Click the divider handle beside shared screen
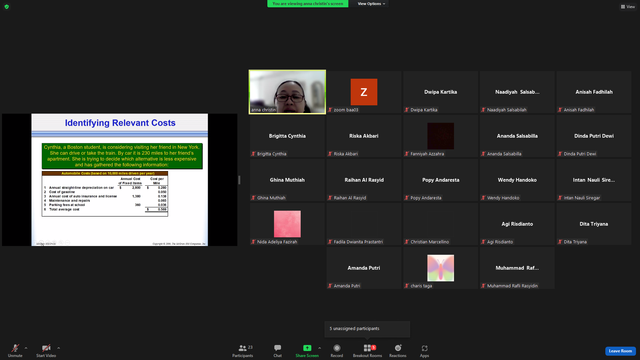 (x=239, y=180)
